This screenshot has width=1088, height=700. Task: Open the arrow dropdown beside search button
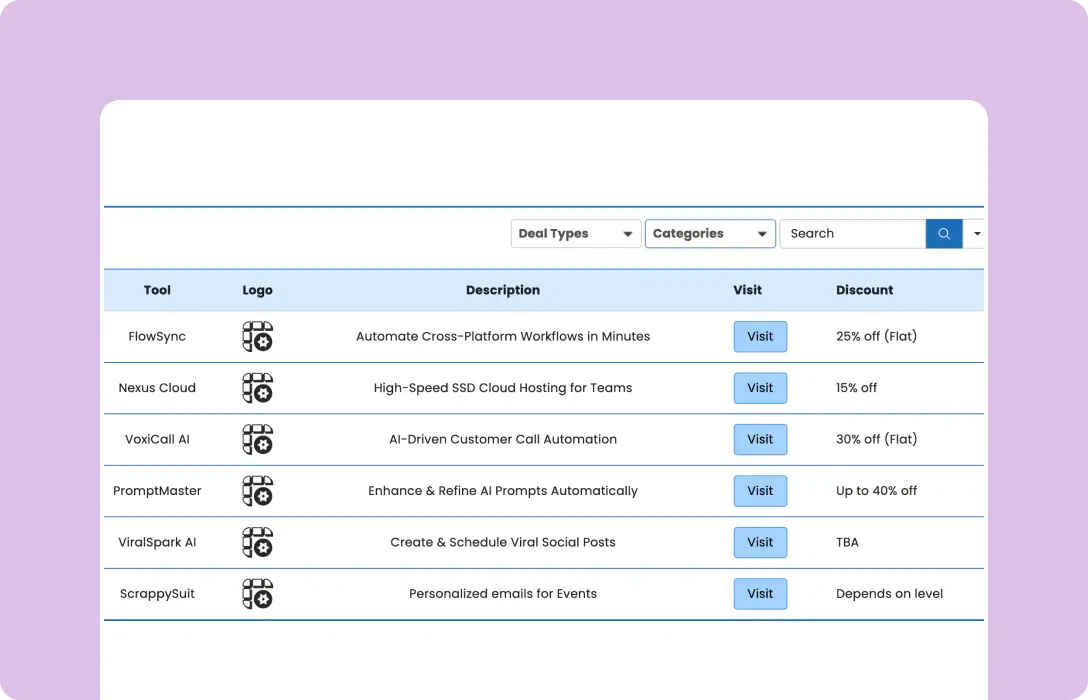(976, 234)
